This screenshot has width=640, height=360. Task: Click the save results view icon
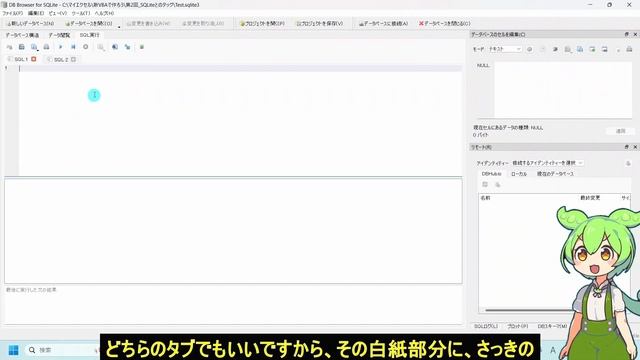click(x=100, y=47)
